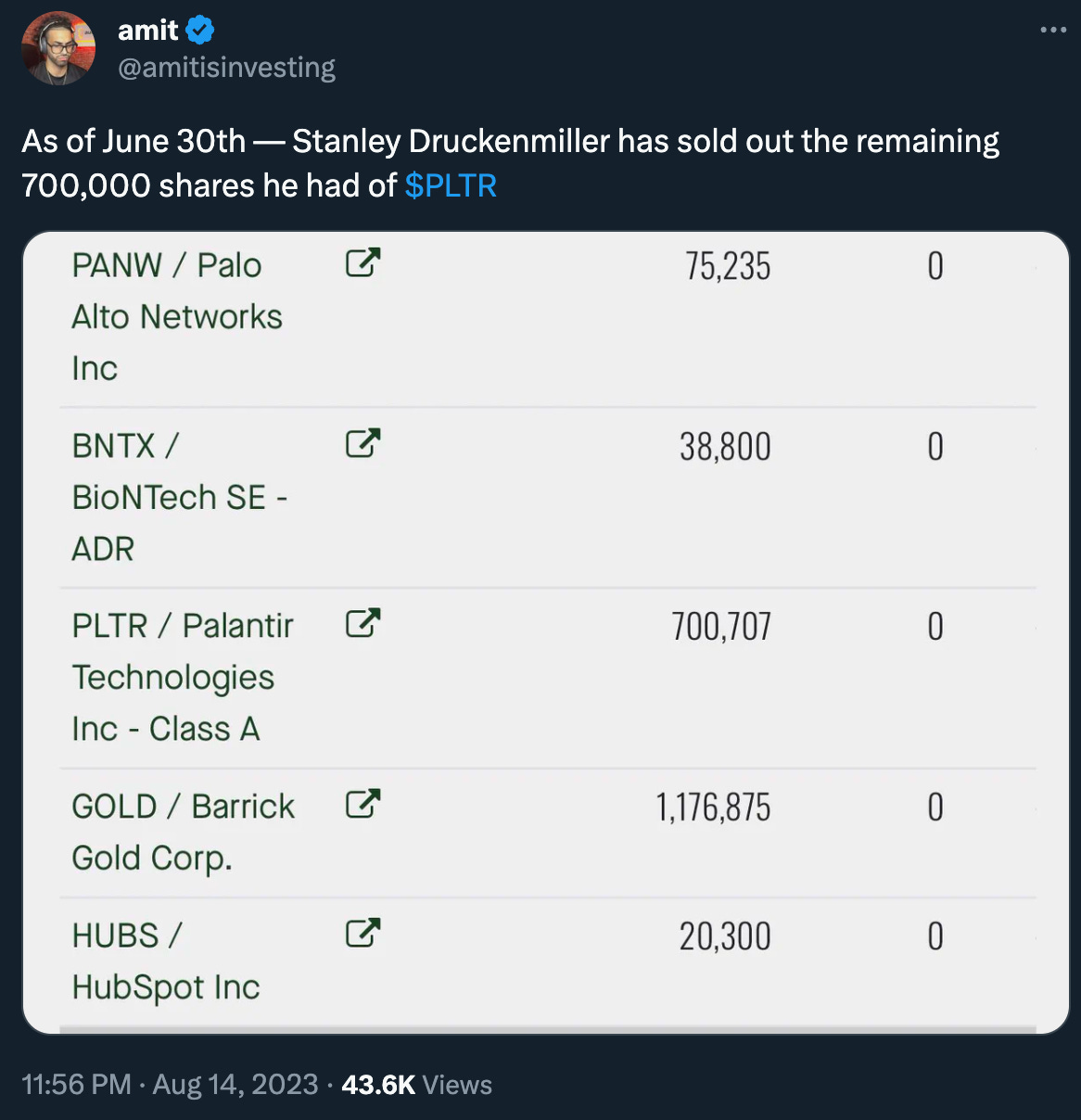
Task: Select the GOLD / Barrick Gold Corp. name
Action: click(x=184, y=833)
